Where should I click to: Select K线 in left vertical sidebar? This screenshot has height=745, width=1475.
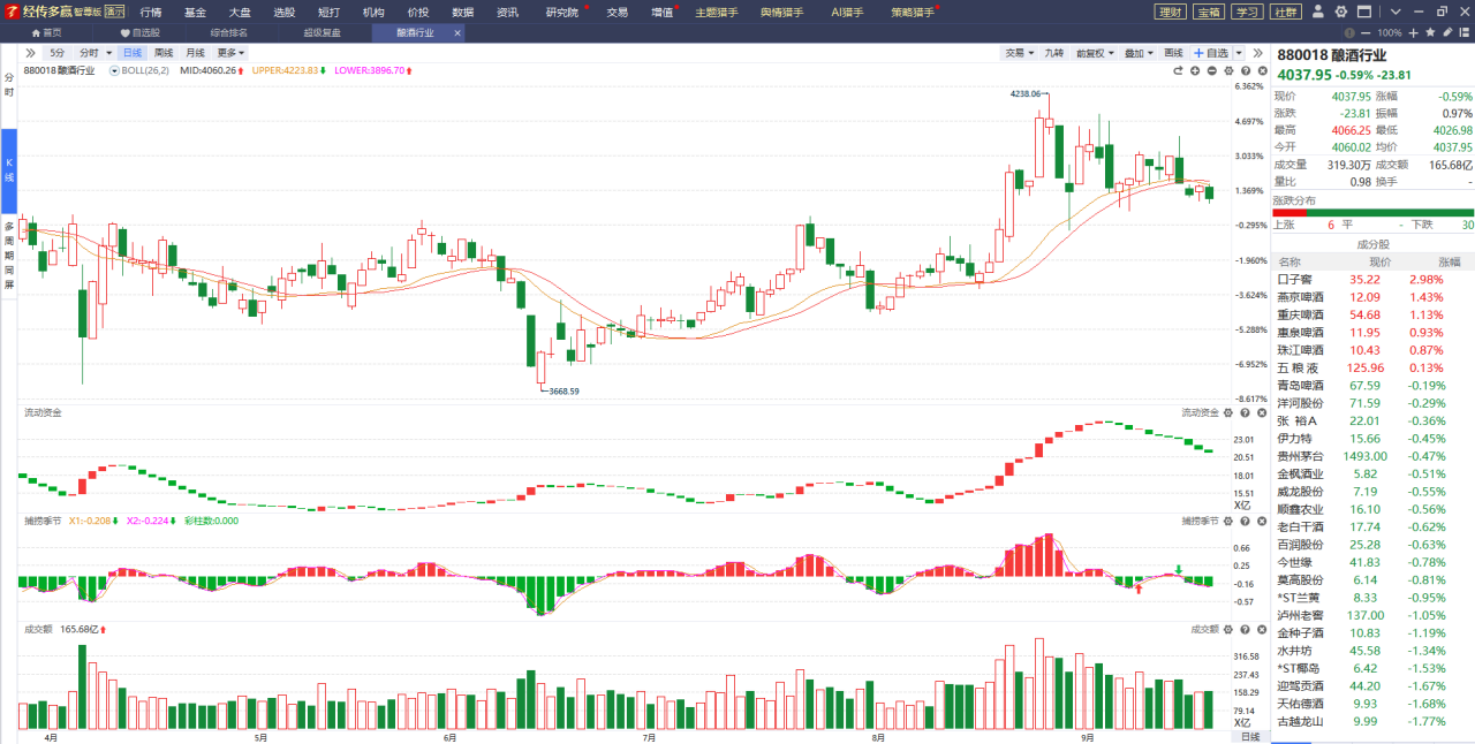[x=8, y=170]
